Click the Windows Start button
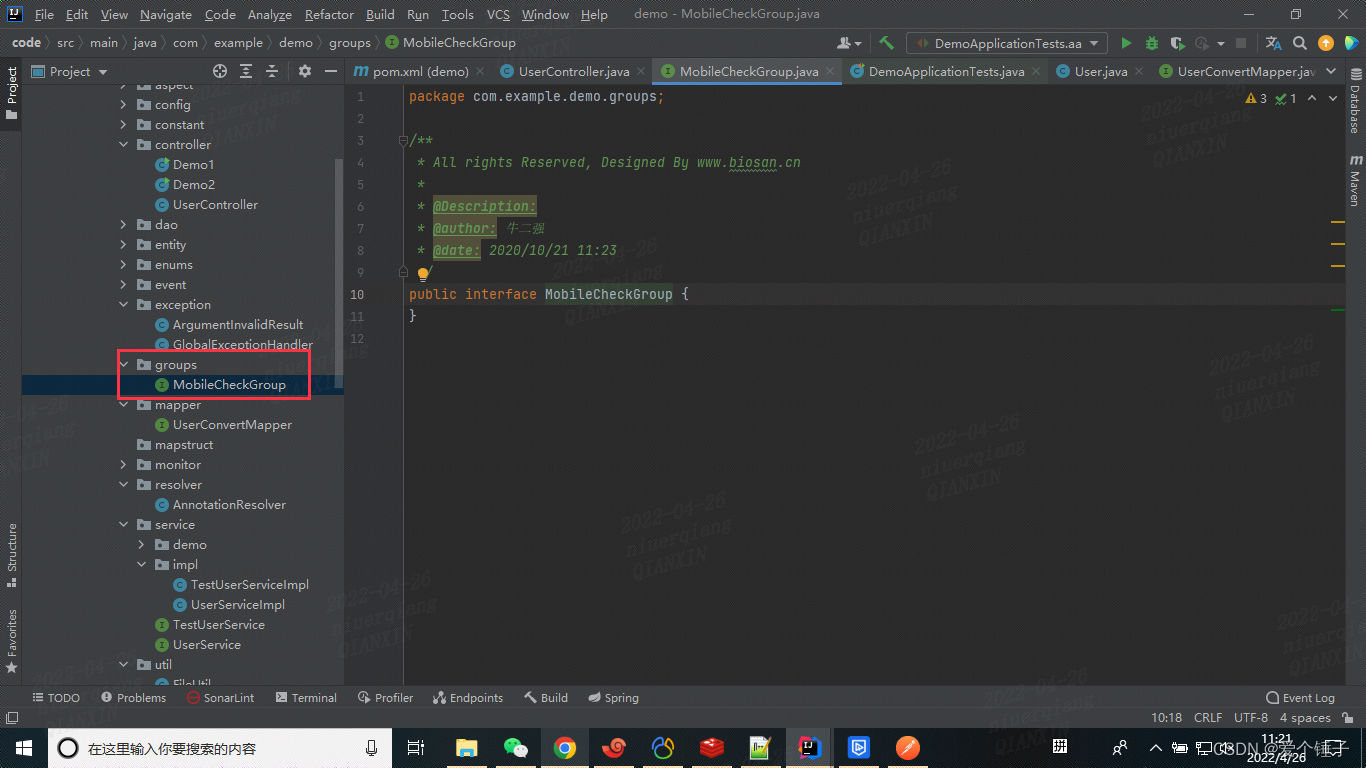Viewport: 1366px width, 768px height. coord(23,748)
